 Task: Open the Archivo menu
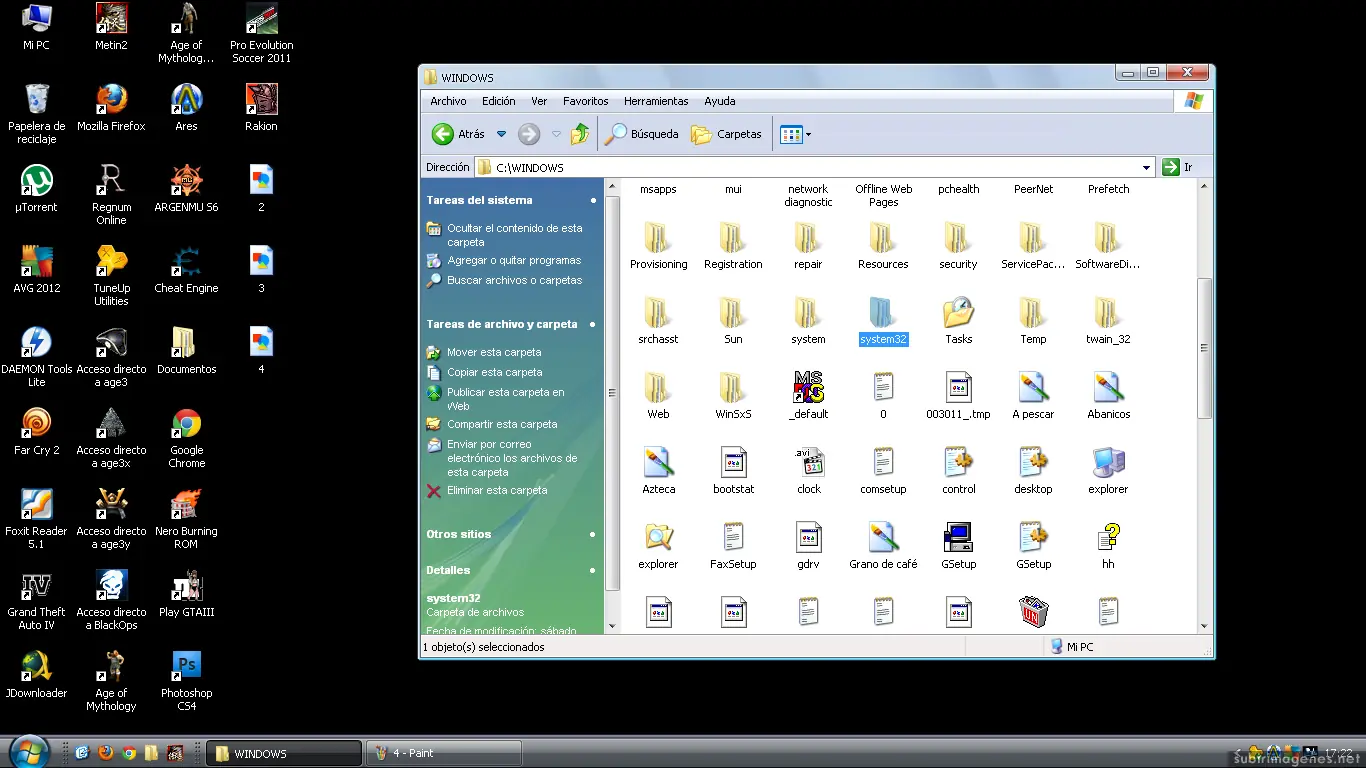(448, 101)
